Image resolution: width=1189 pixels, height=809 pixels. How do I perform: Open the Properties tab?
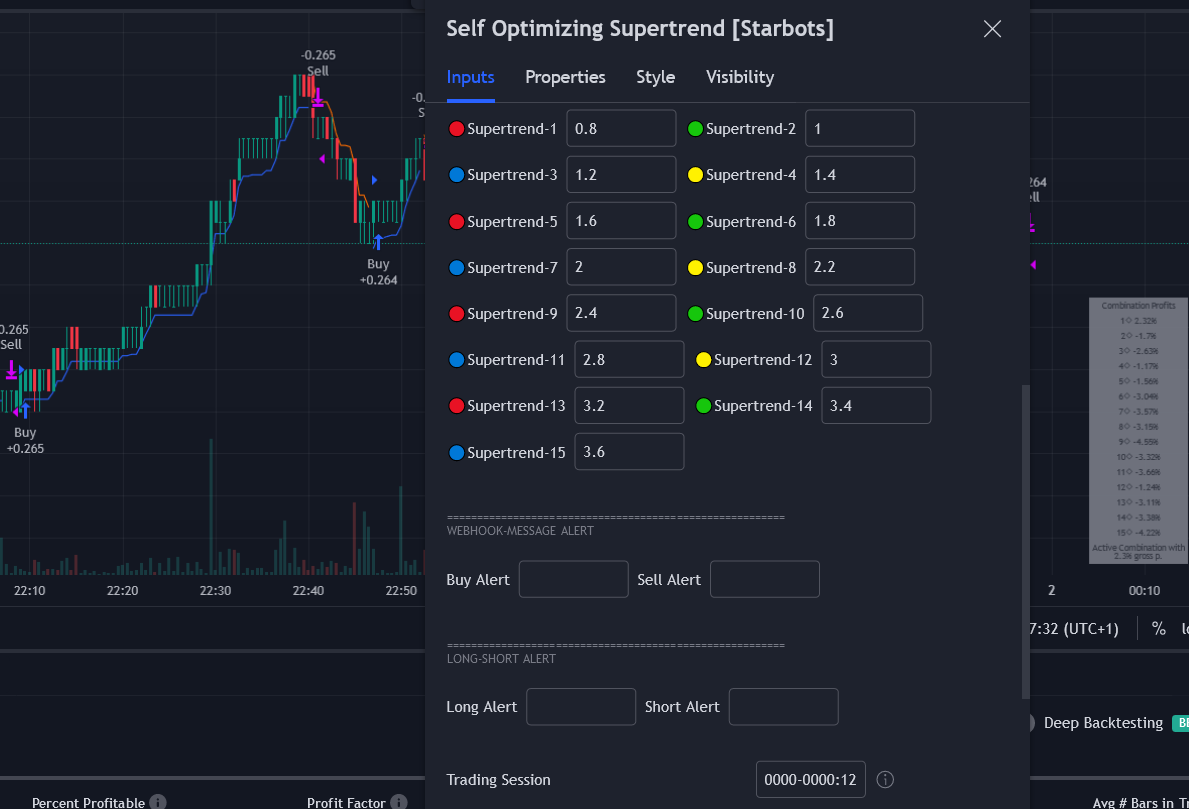point(565,77)
